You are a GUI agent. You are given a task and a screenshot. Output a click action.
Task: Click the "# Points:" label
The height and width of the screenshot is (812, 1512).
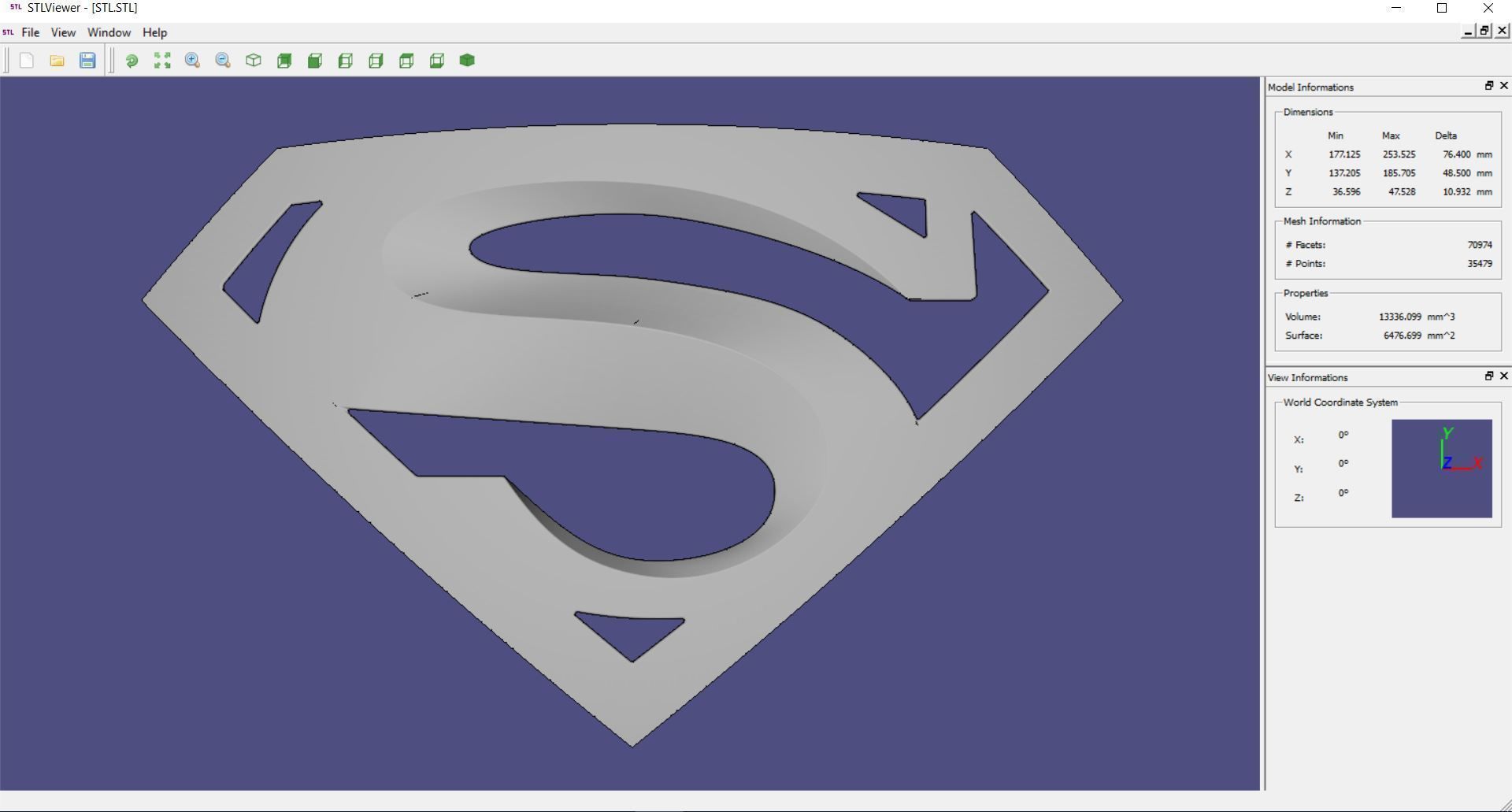point(1306,264)
